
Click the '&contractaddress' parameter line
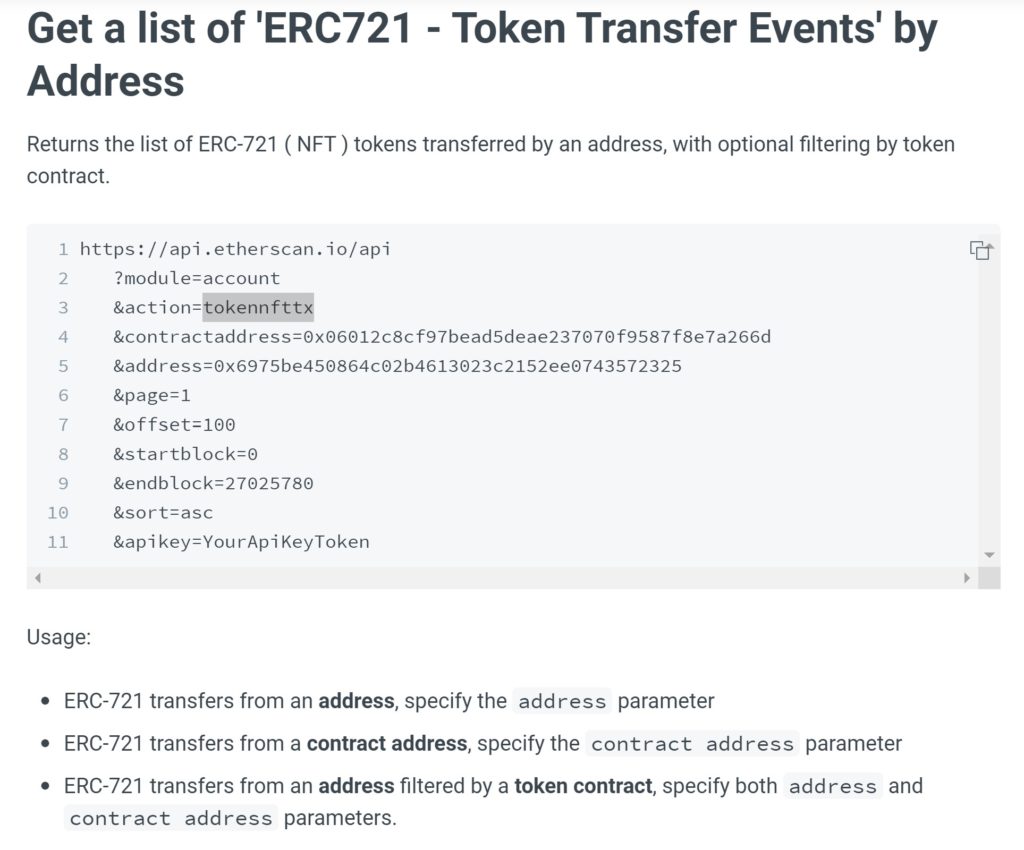point(441,337)
